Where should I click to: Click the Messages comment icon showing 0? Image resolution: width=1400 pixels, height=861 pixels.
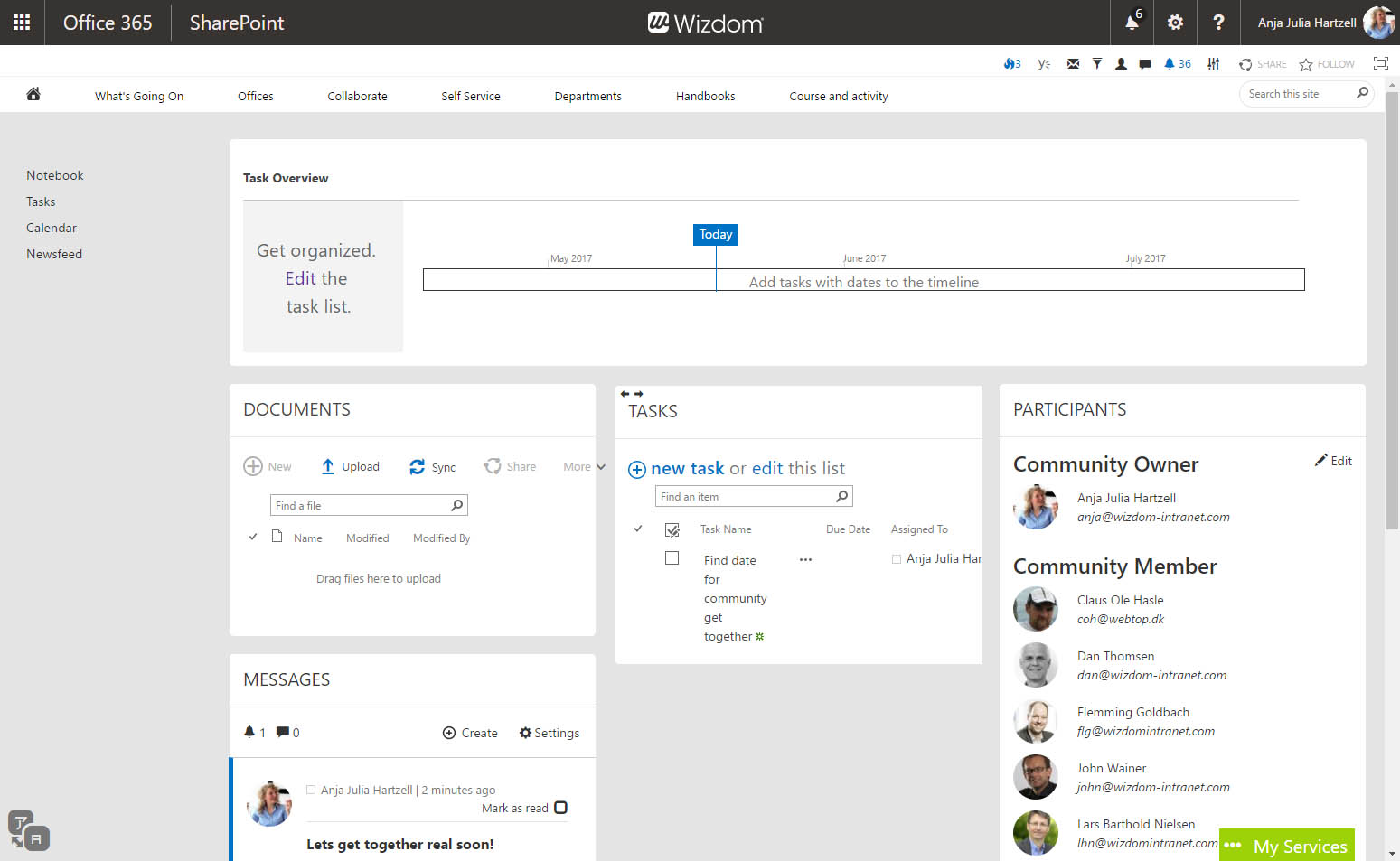pyautogui.click(x=287, y=732)
